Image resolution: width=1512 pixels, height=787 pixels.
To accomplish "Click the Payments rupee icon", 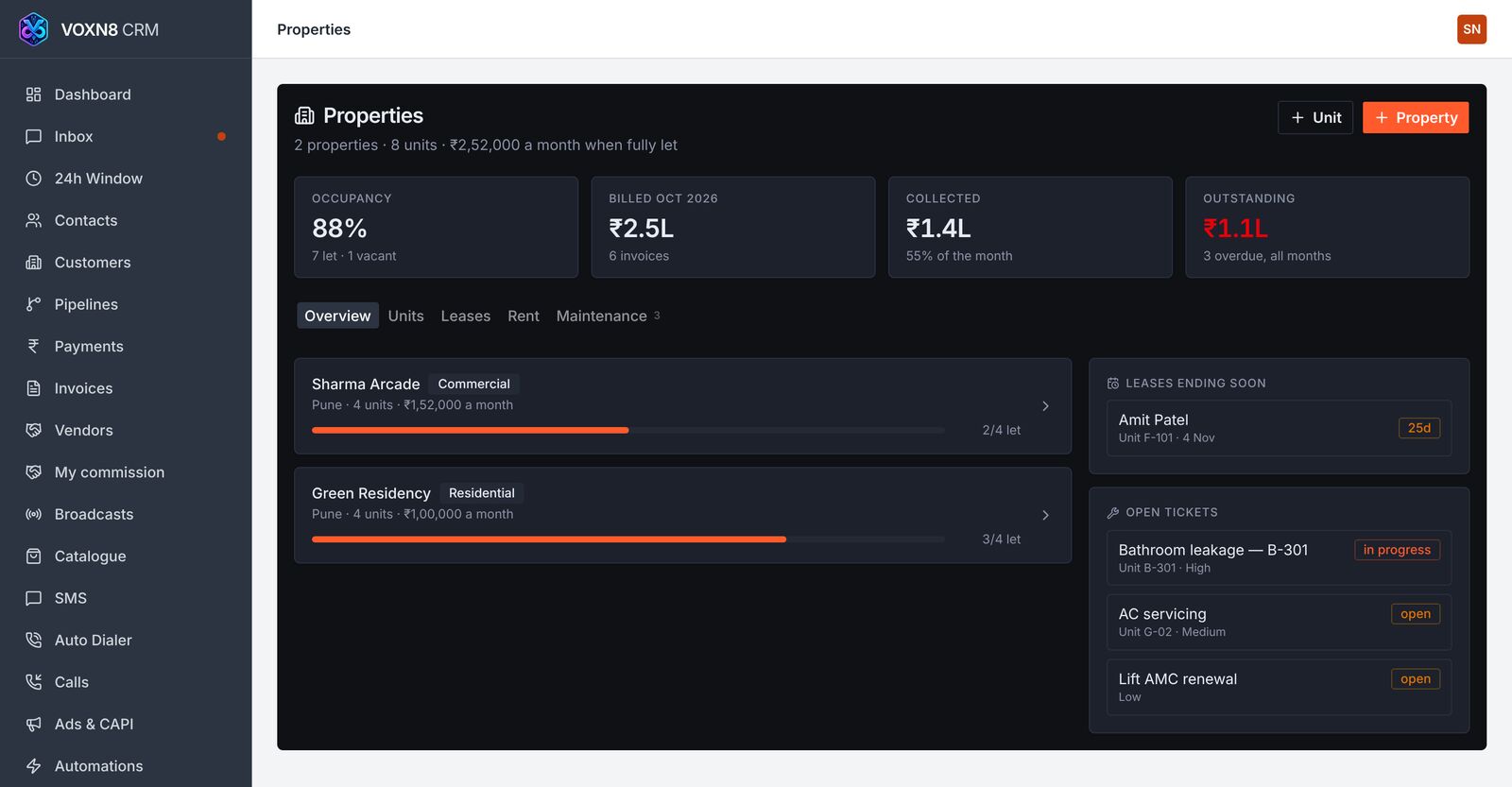I will coord(33,346).
